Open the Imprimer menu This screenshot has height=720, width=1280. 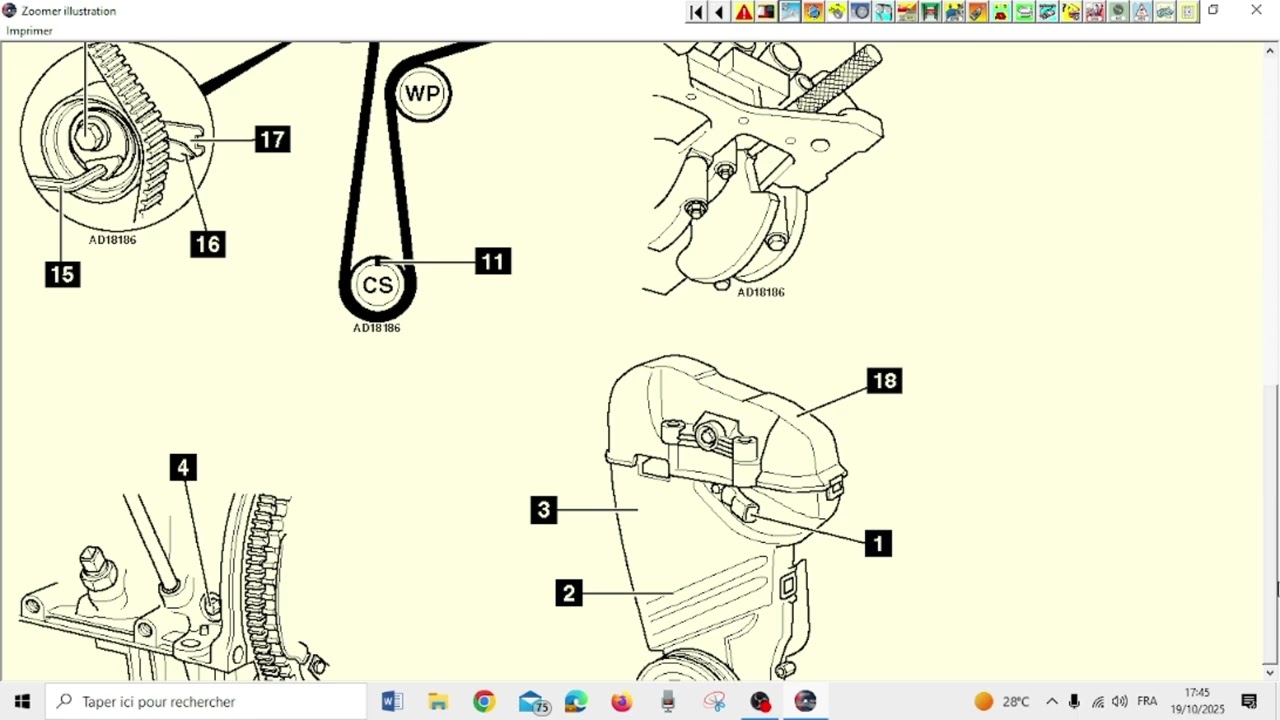click(29, 31)
